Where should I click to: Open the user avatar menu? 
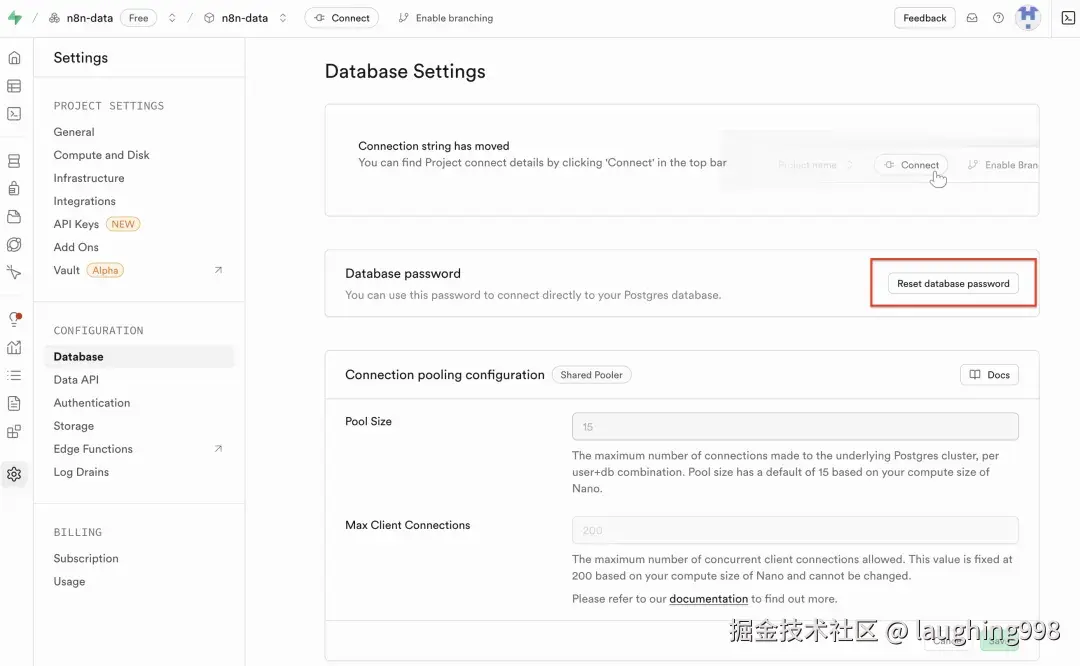pos(1027,18)
